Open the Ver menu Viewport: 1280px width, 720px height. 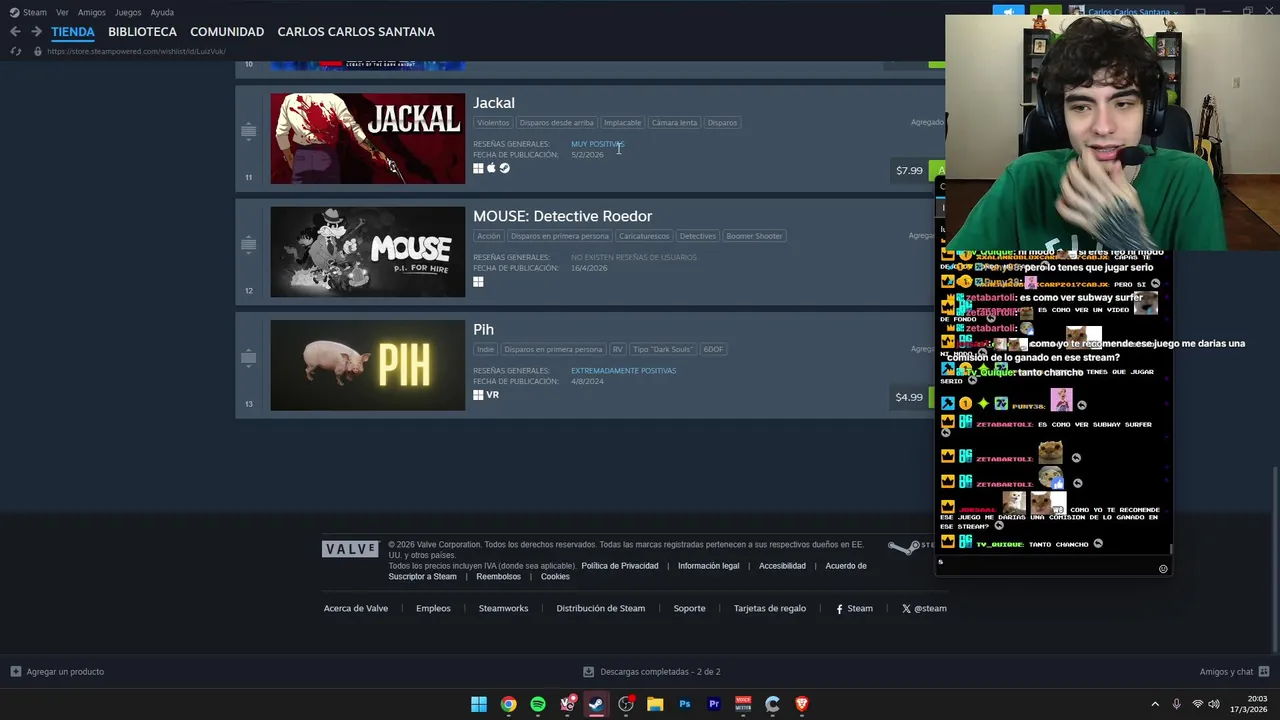(x=62, y=12)
